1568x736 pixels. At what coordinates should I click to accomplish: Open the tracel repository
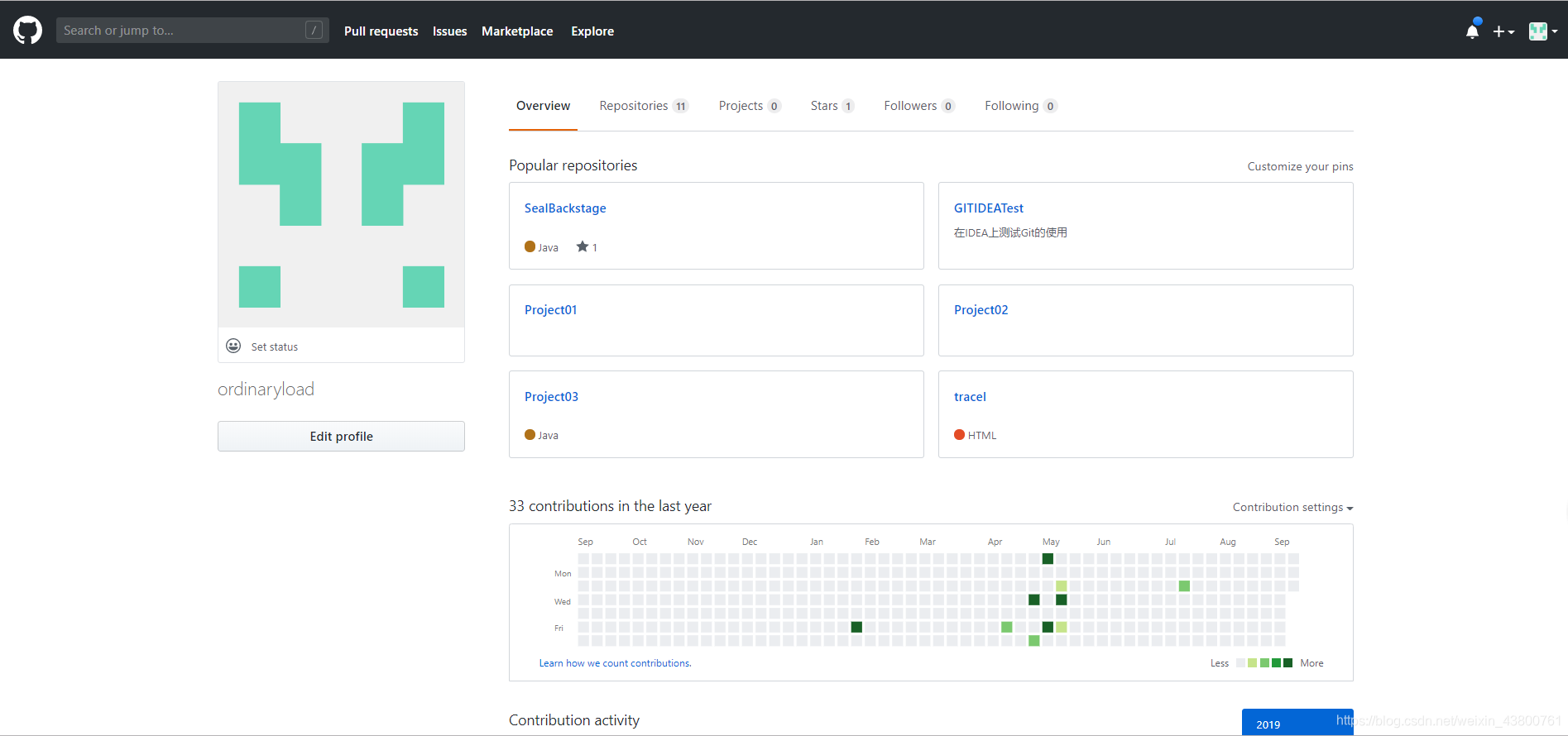click(970, 397)
